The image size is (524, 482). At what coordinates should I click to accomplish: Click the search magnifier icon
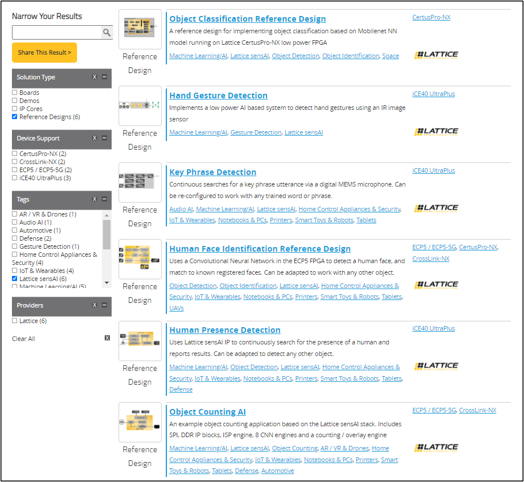point(106,32)
